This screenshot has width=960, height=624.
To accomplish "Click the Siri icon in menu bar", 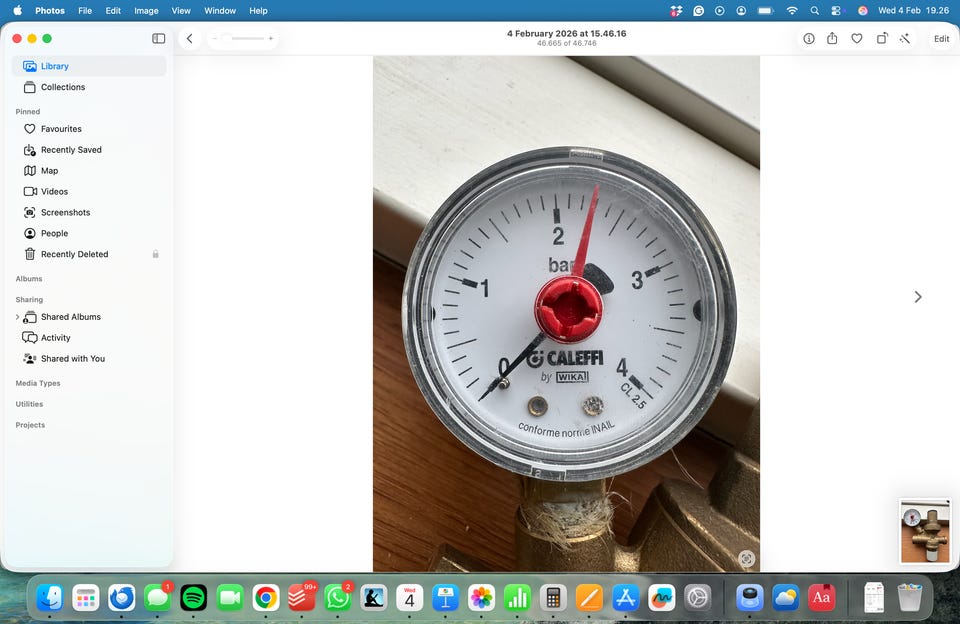I will pos(862,10).
